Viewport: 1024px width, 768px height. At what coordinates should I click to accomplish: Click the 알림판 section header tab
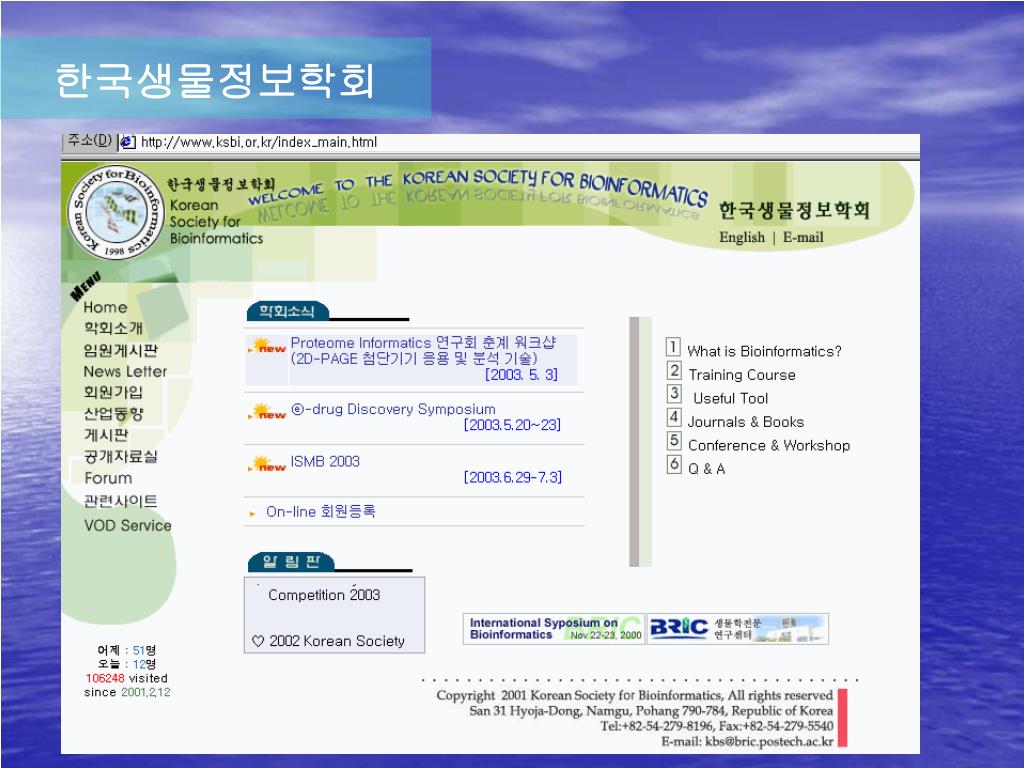[291, 562]
